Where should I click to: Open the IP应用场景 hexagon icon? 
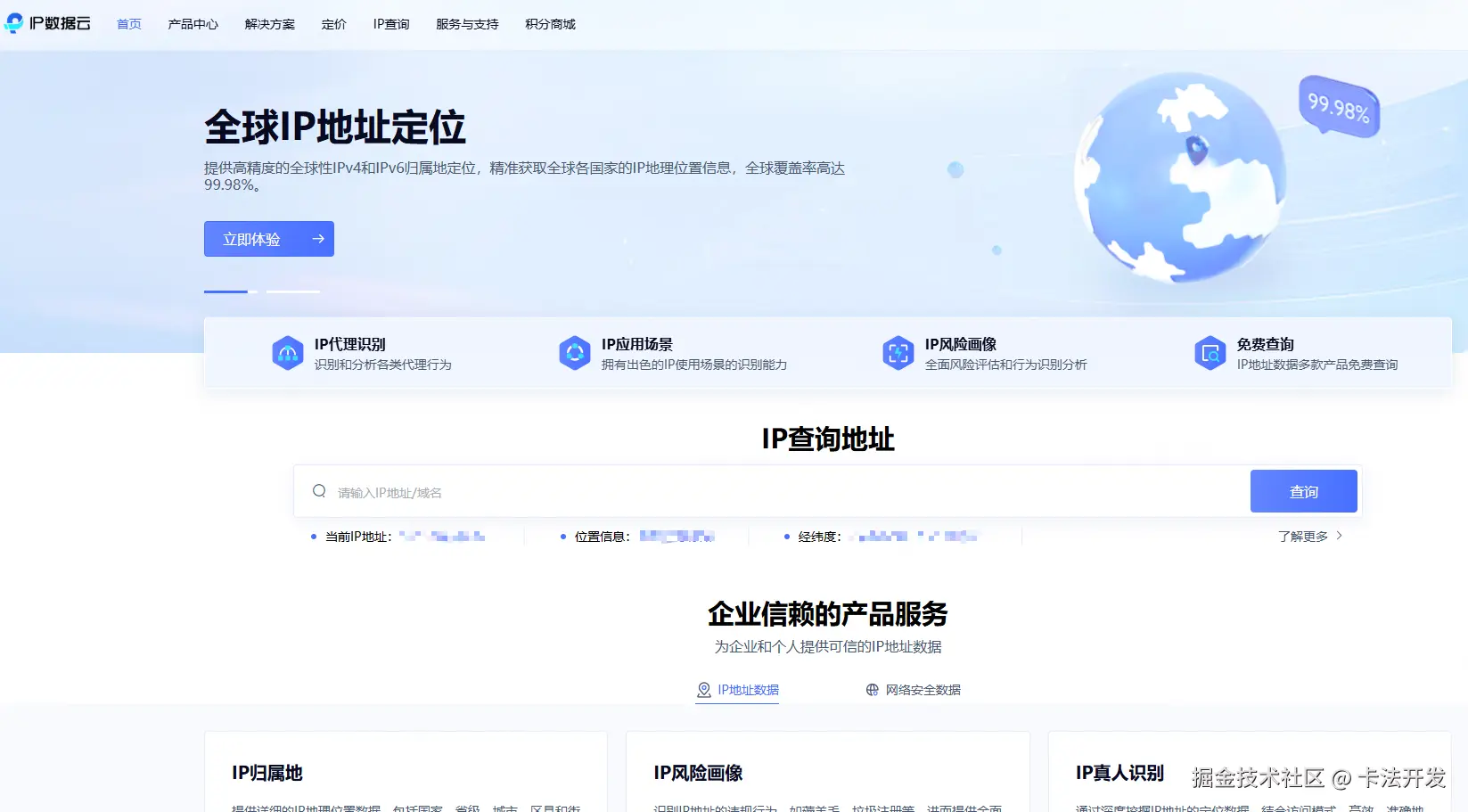coord(575,353)
